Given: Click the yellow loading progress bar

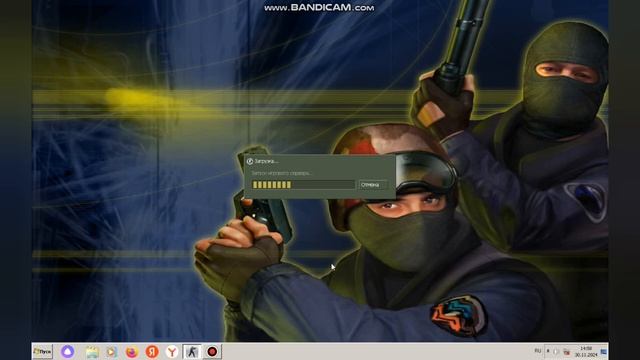Looking at the screenshot, I should (x=303, y=185).
